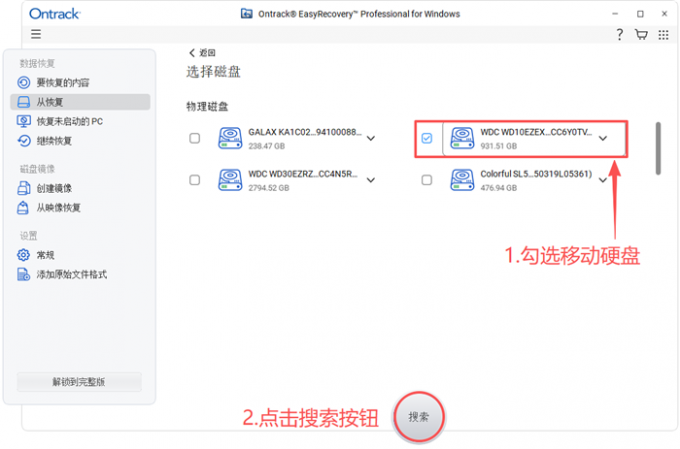Click the 创建镜像 icon in sidebar
Image resolution: width=680 pixels, height=449 pixels.
23,188
